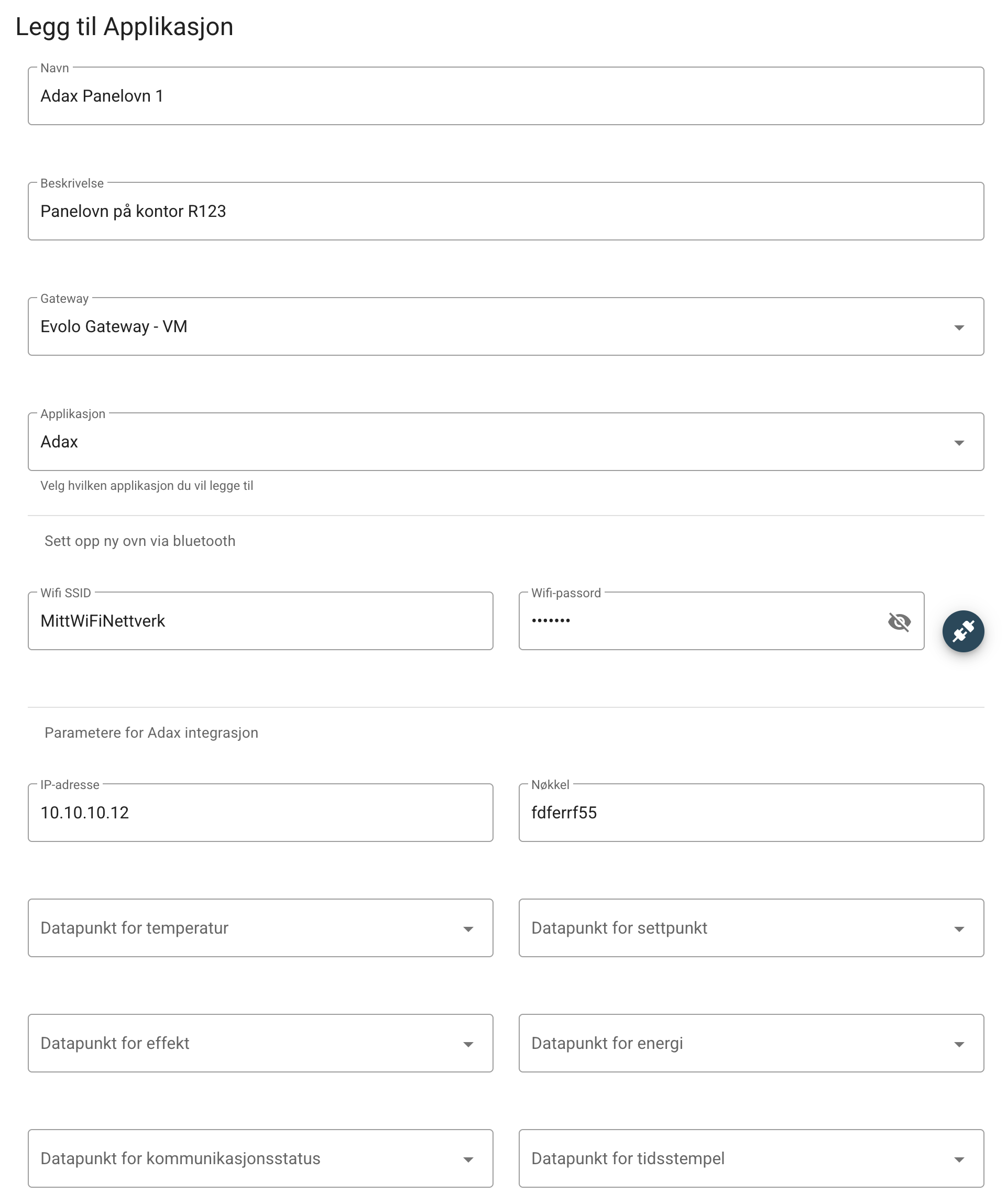
Task: Click the round bluetooth plug connect button
Action: [963, 631]
